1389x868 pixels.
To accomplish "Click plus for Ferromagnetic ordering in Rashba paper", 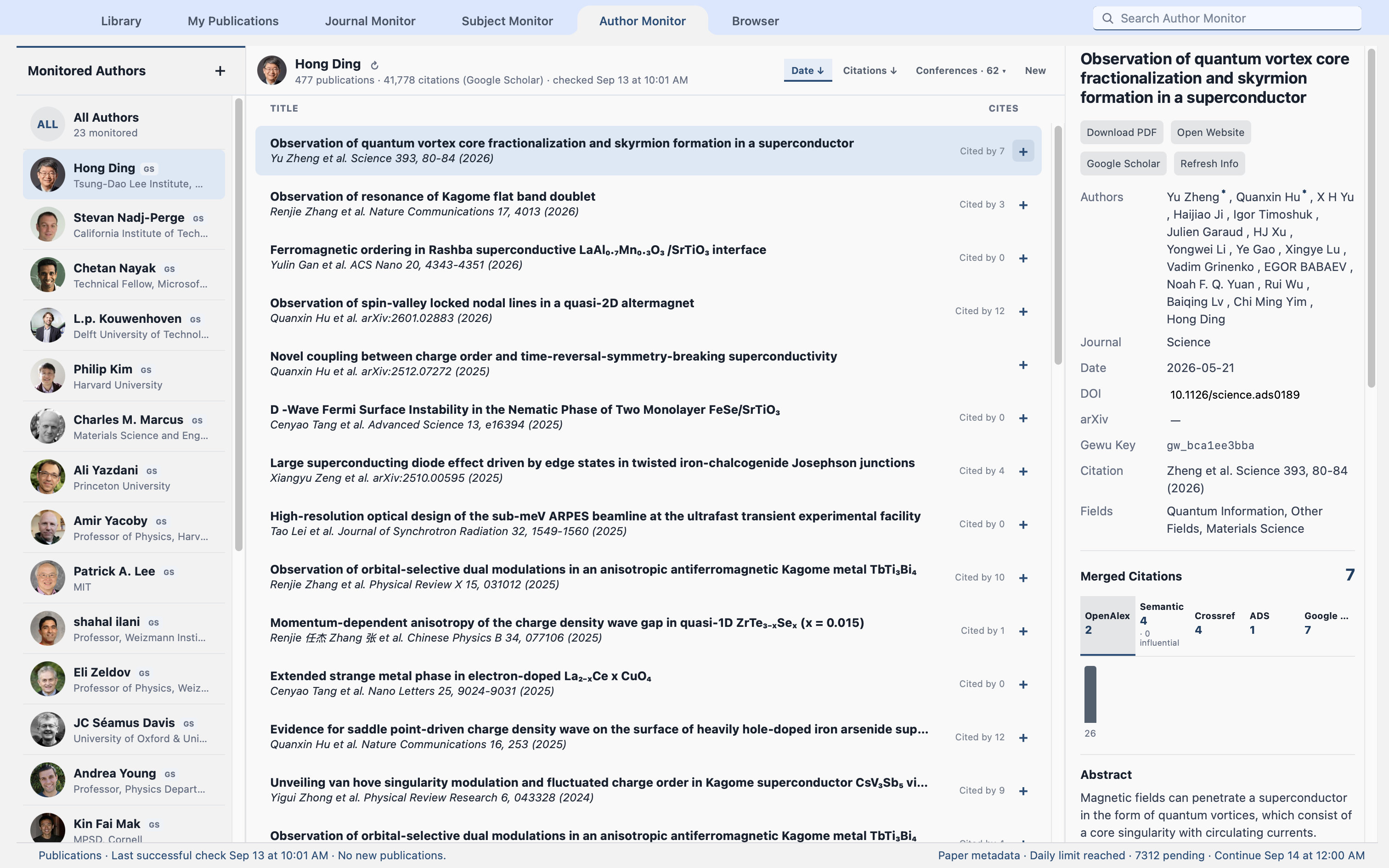I will [1023, 258].
